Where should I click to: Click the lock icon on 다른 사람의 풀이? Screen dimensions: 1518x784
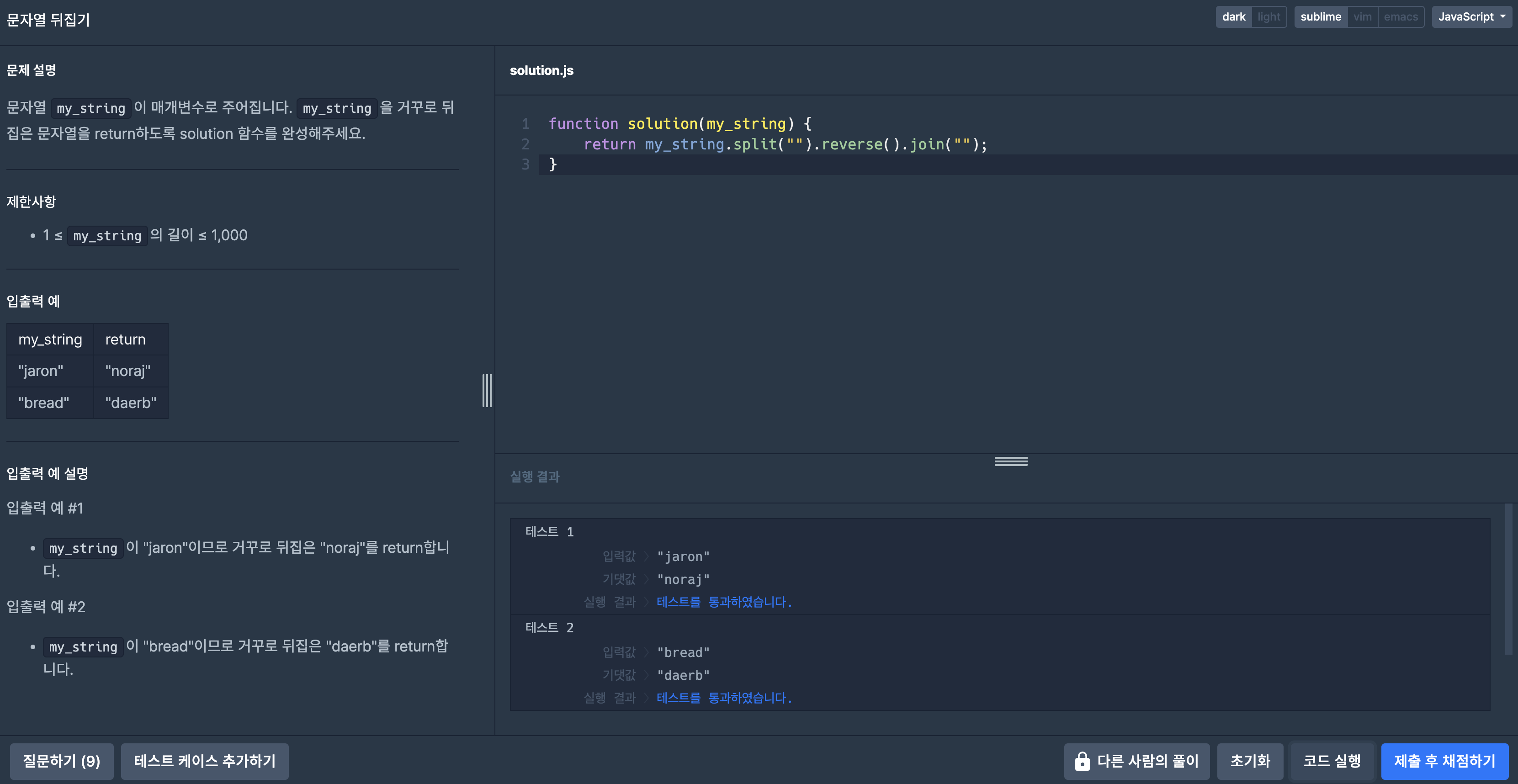1082,761
